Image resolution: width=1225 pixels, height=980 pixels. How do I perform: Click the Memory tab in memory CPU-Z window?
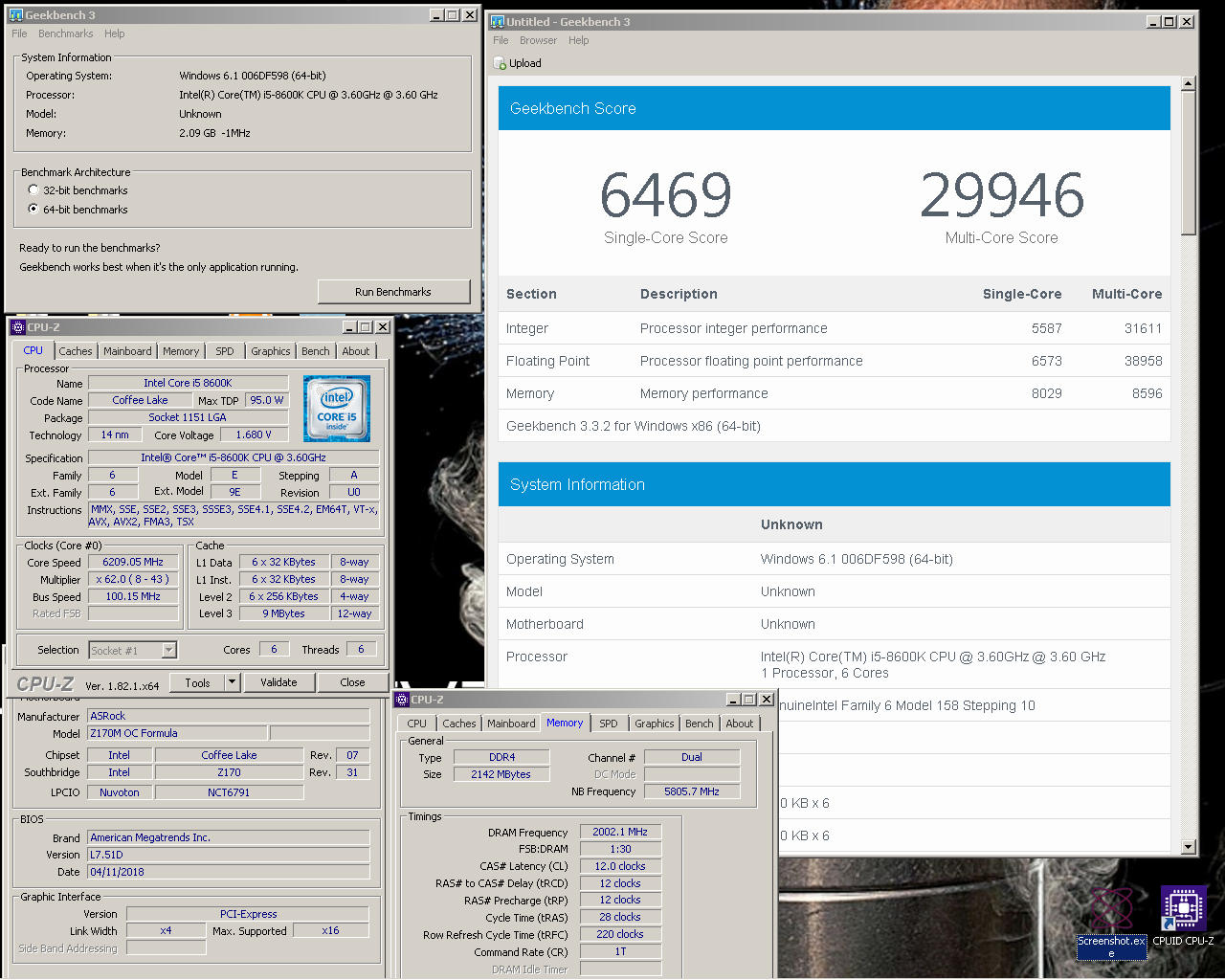click(565, 723)
